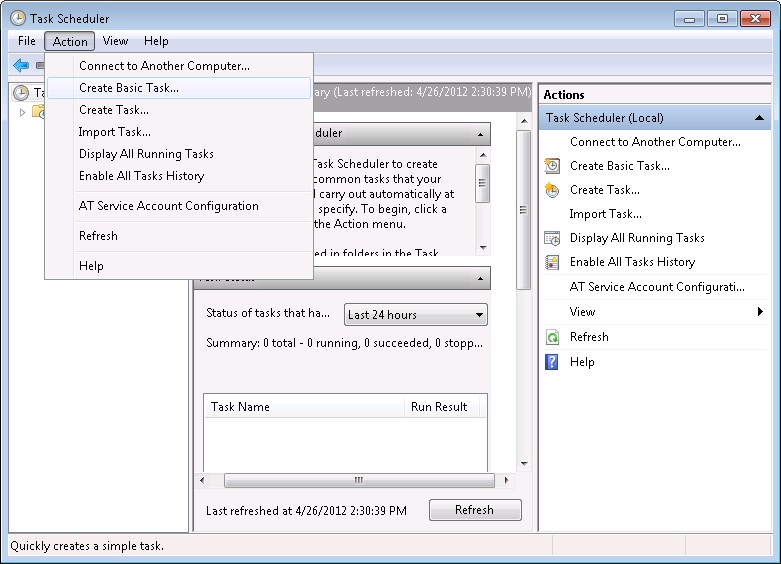Expand the View submenu arrow in Actions pane
781x564 pixels.
coord(760,312)
